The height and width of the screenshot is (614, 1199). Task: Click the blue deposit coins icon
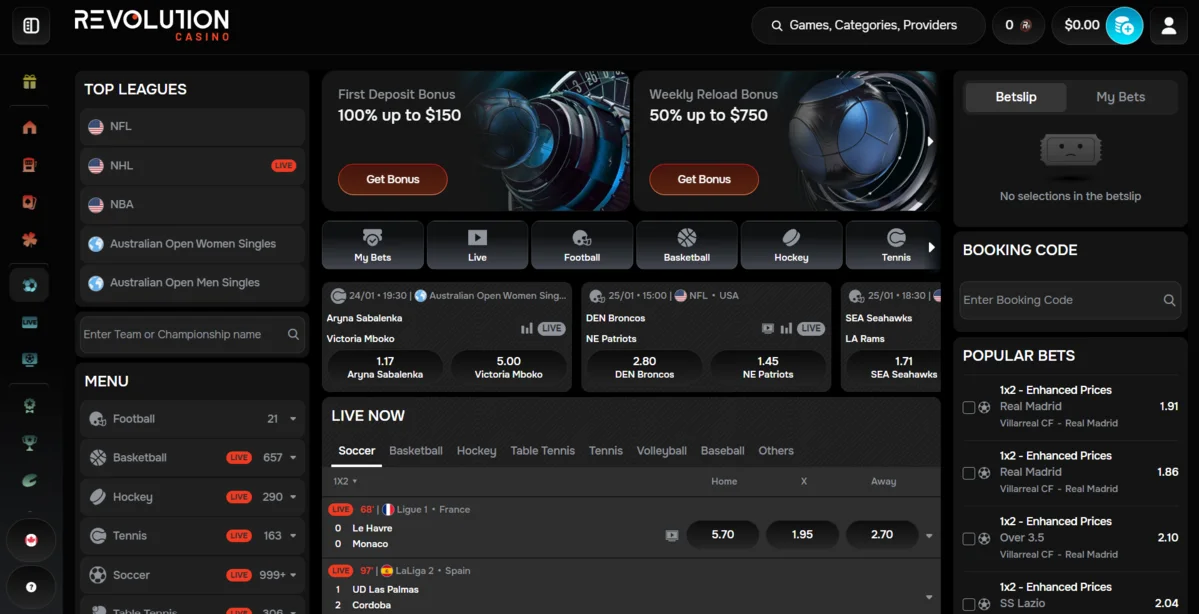[x=1124, y=26]
